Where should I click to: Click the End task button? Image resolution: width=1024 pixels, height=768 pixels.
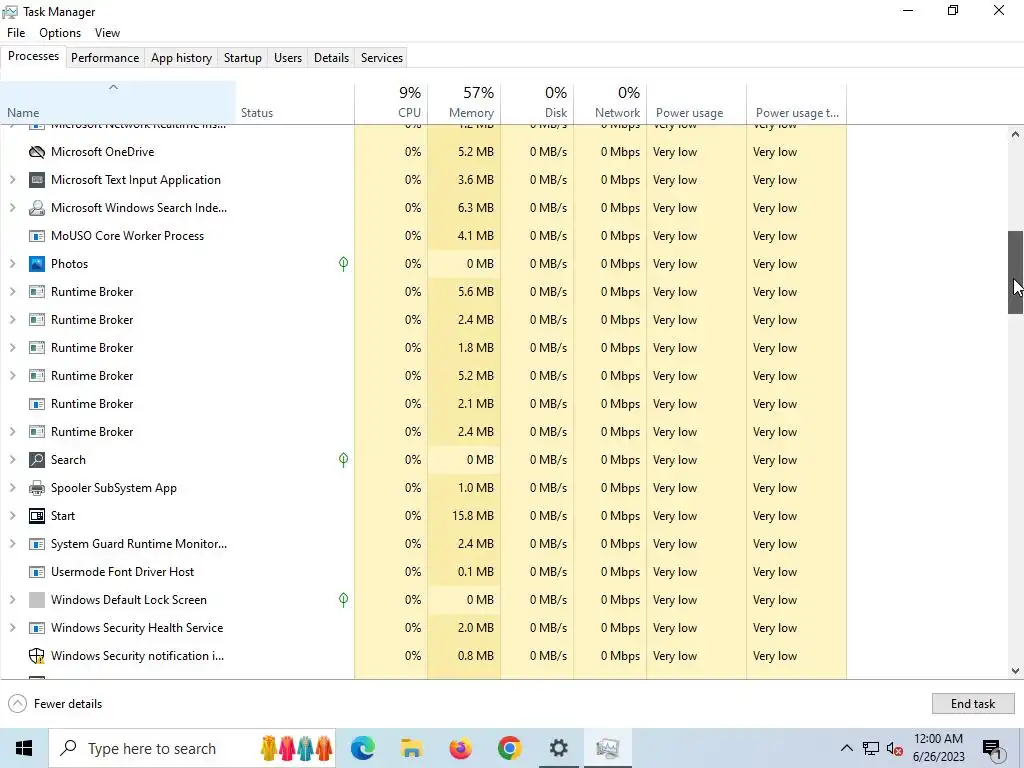[x=973, y=703]
